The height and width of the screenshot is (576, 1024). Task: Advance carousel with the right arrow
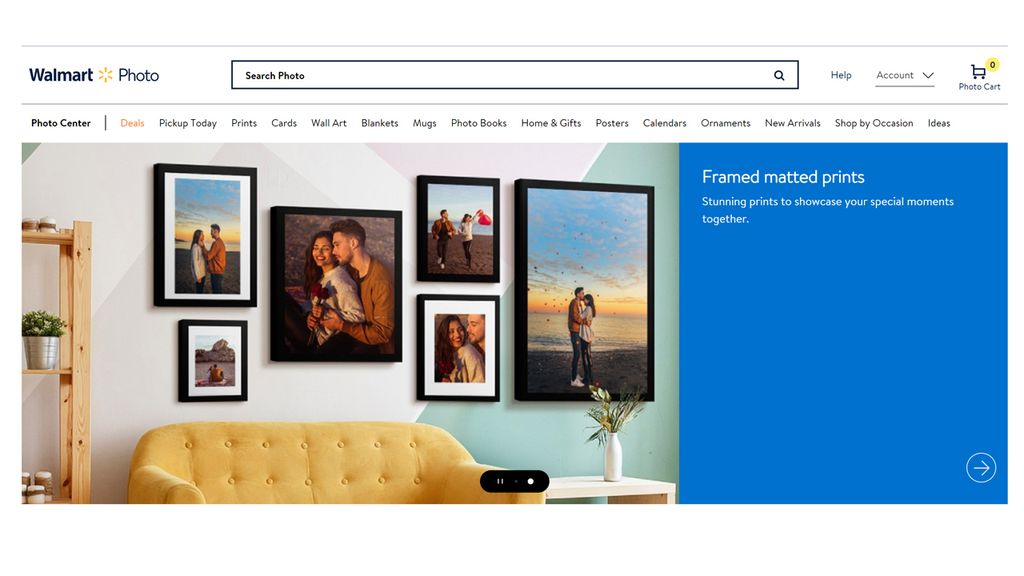pos(981,467)
